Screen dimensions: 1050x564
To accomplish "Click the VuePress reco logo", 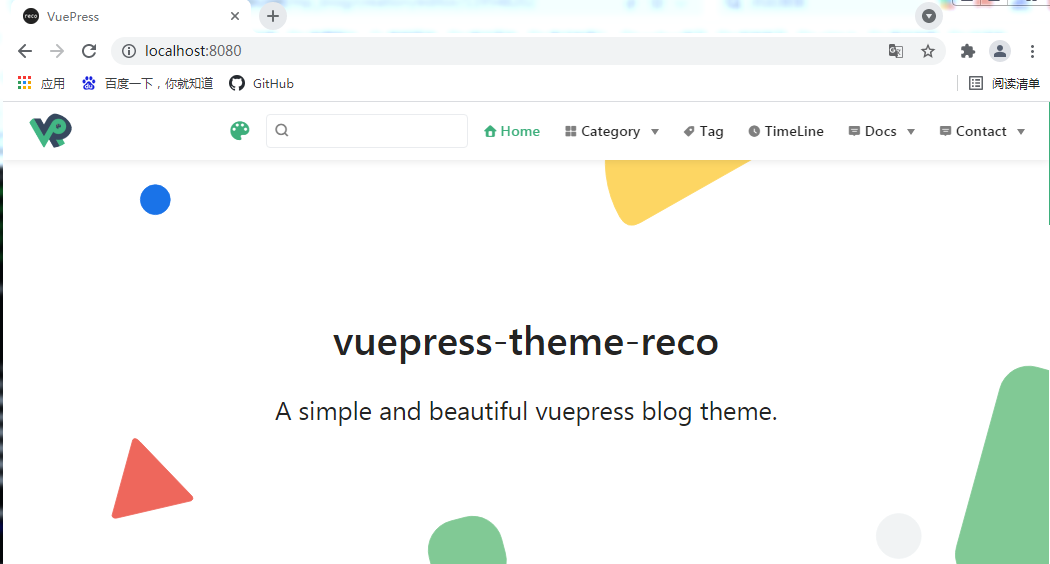I will 51,131.
